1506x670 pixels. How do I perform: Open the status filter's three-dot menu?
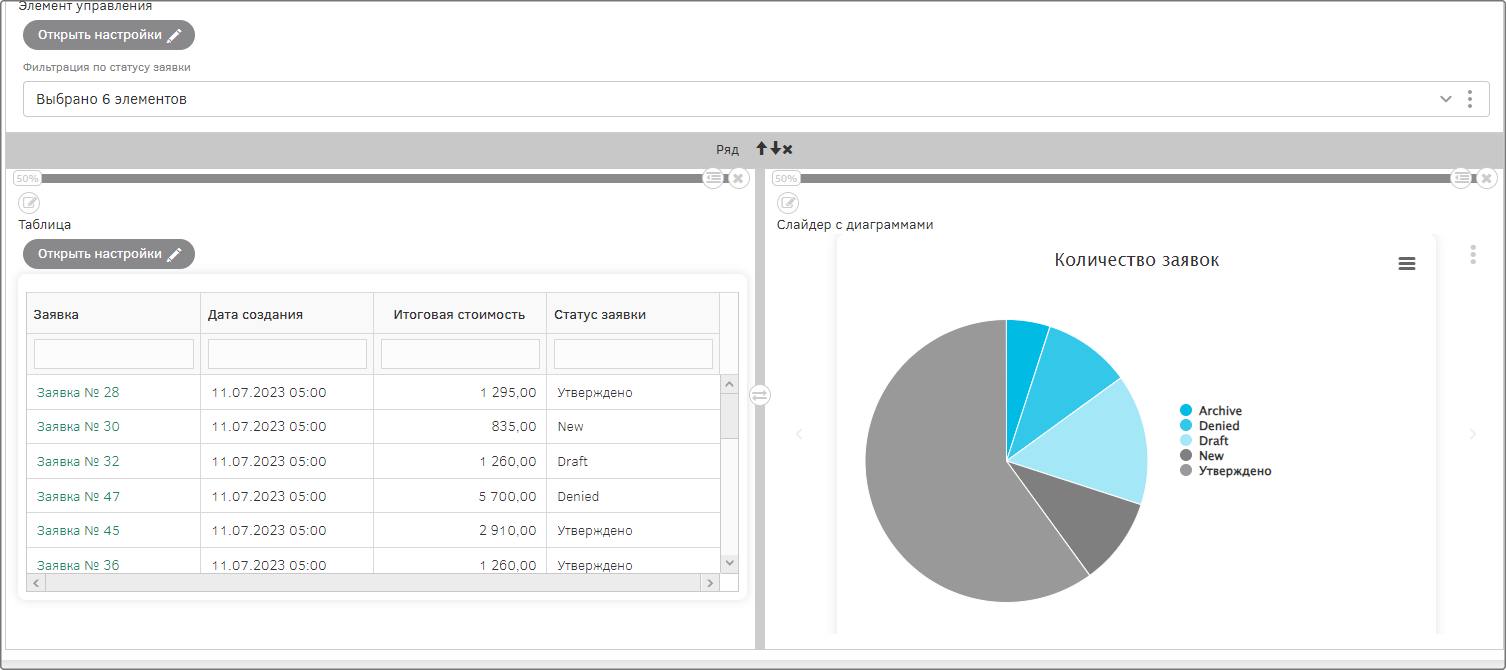click(x=1470, y=99)
